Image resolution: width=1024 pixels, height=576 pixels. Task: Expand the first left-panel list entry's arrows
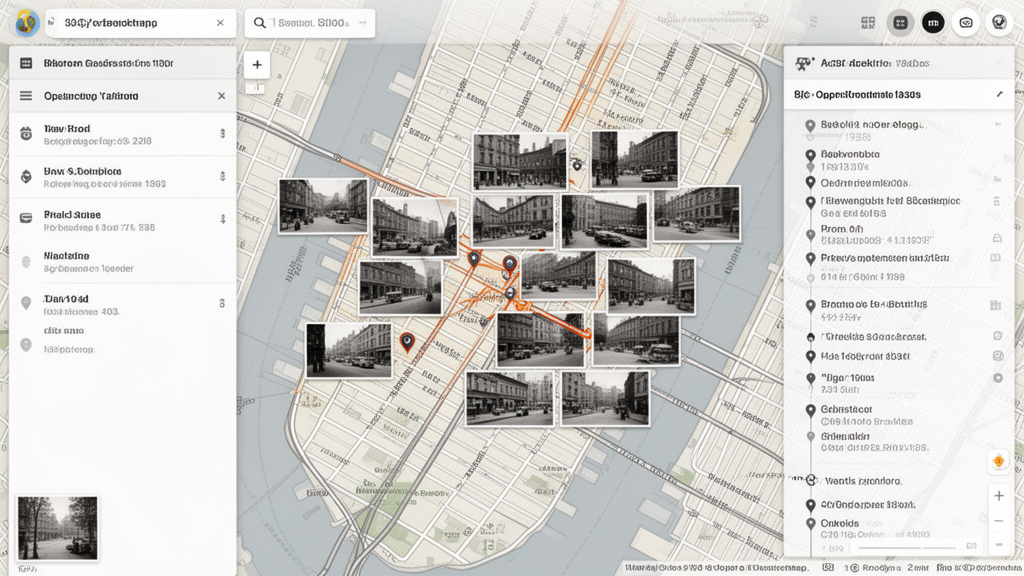tap(221, 134)
